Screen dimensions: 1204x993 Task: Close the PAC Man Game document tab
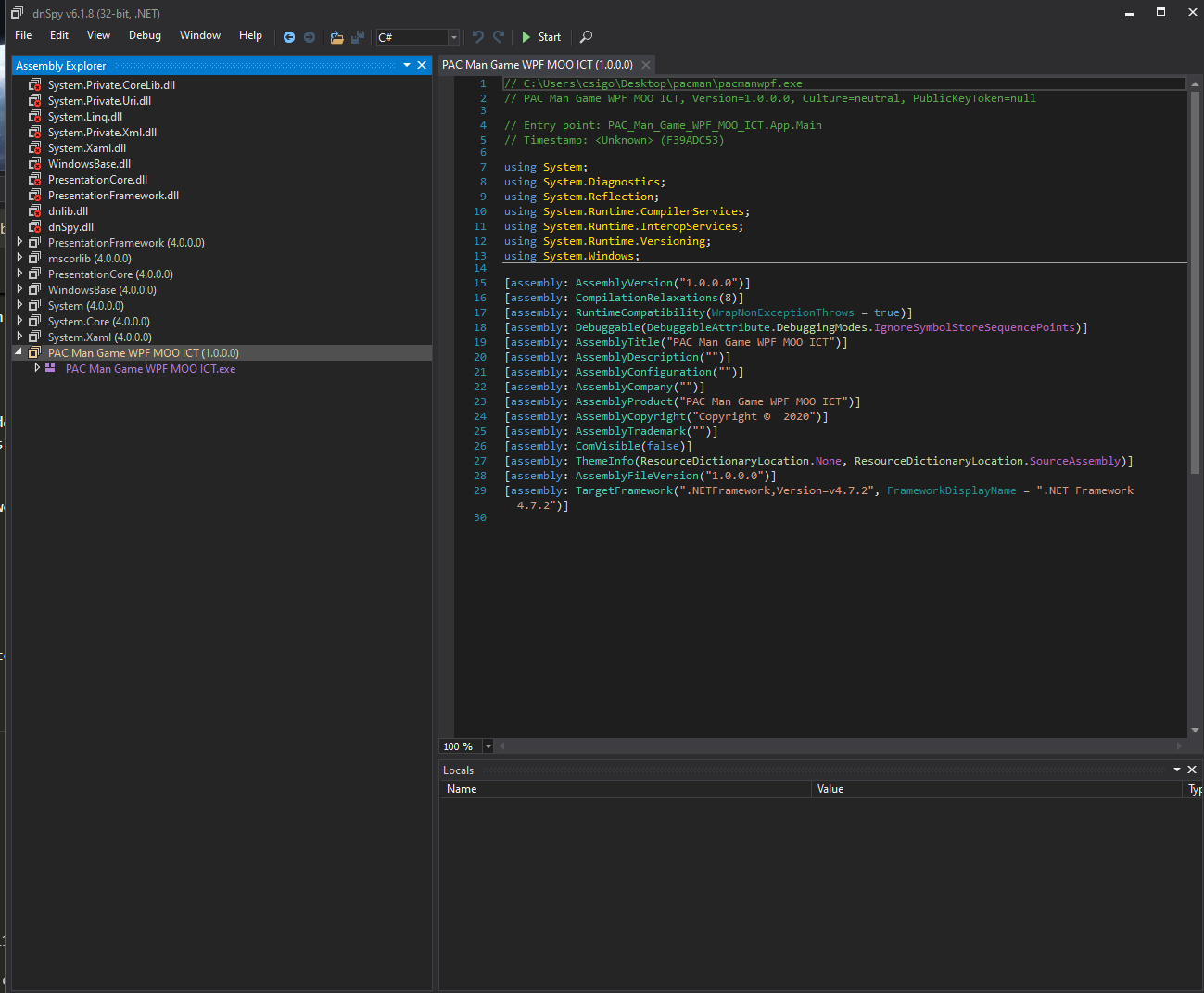[x=646, y=65]
